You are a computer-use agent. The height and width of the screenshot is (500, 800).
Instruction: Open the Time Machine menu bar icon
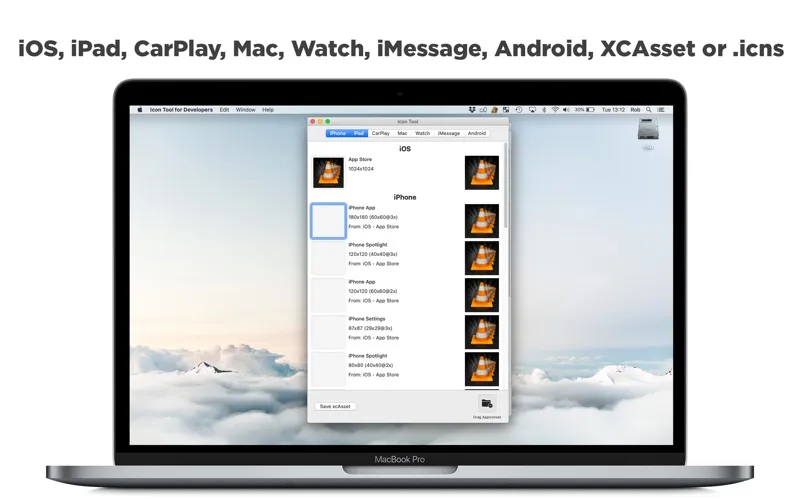[x=519, y=110]
